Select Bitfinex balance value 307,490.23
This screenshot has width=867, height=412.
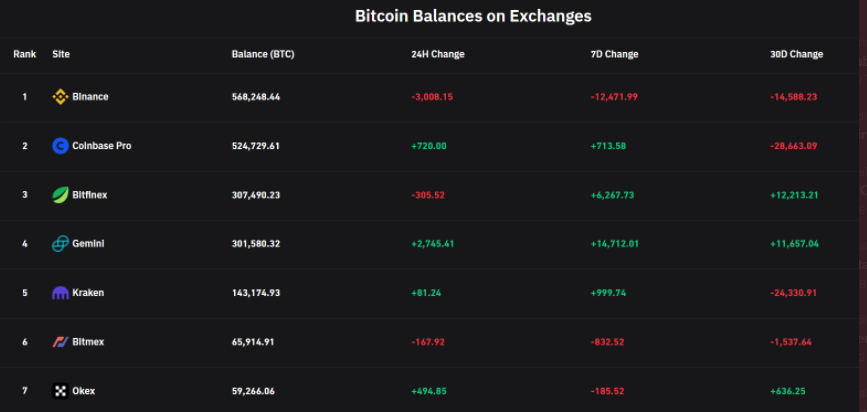point(256,195)
